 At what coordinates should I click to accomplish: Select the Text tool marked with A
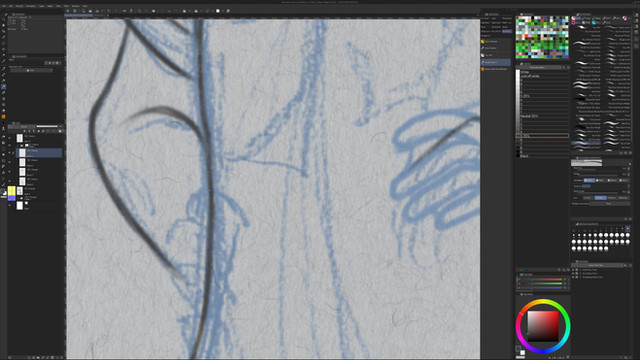point(4,173)
